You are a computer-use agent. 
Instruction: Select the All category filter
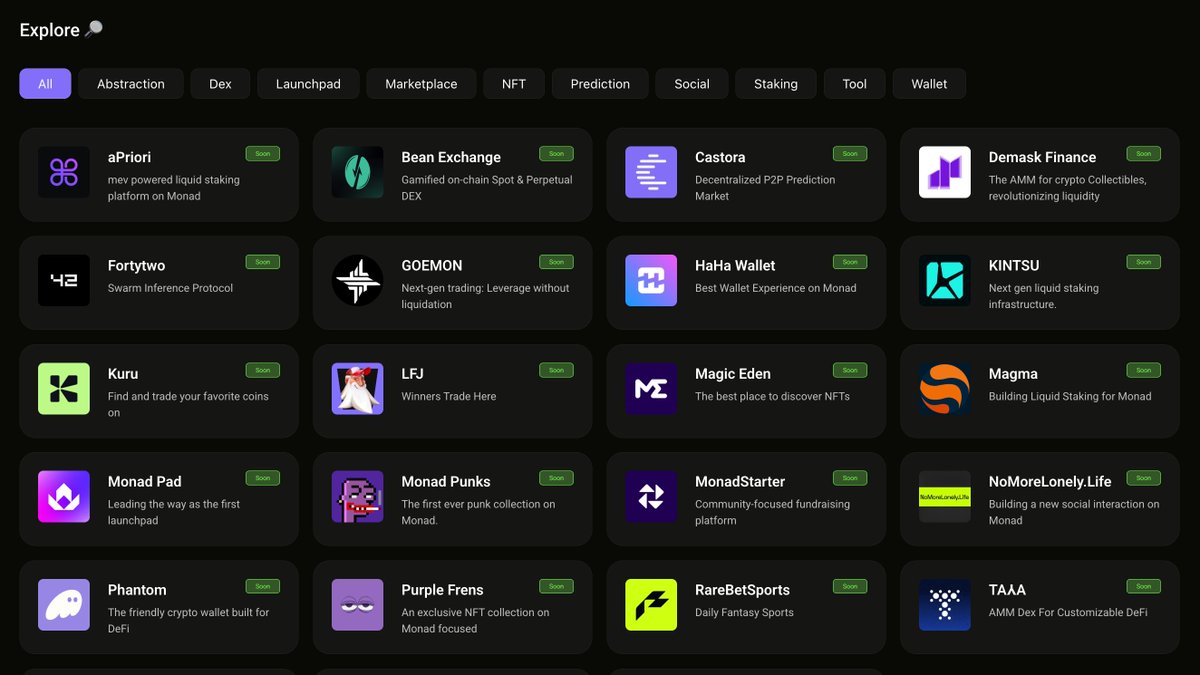coord(45,84)
